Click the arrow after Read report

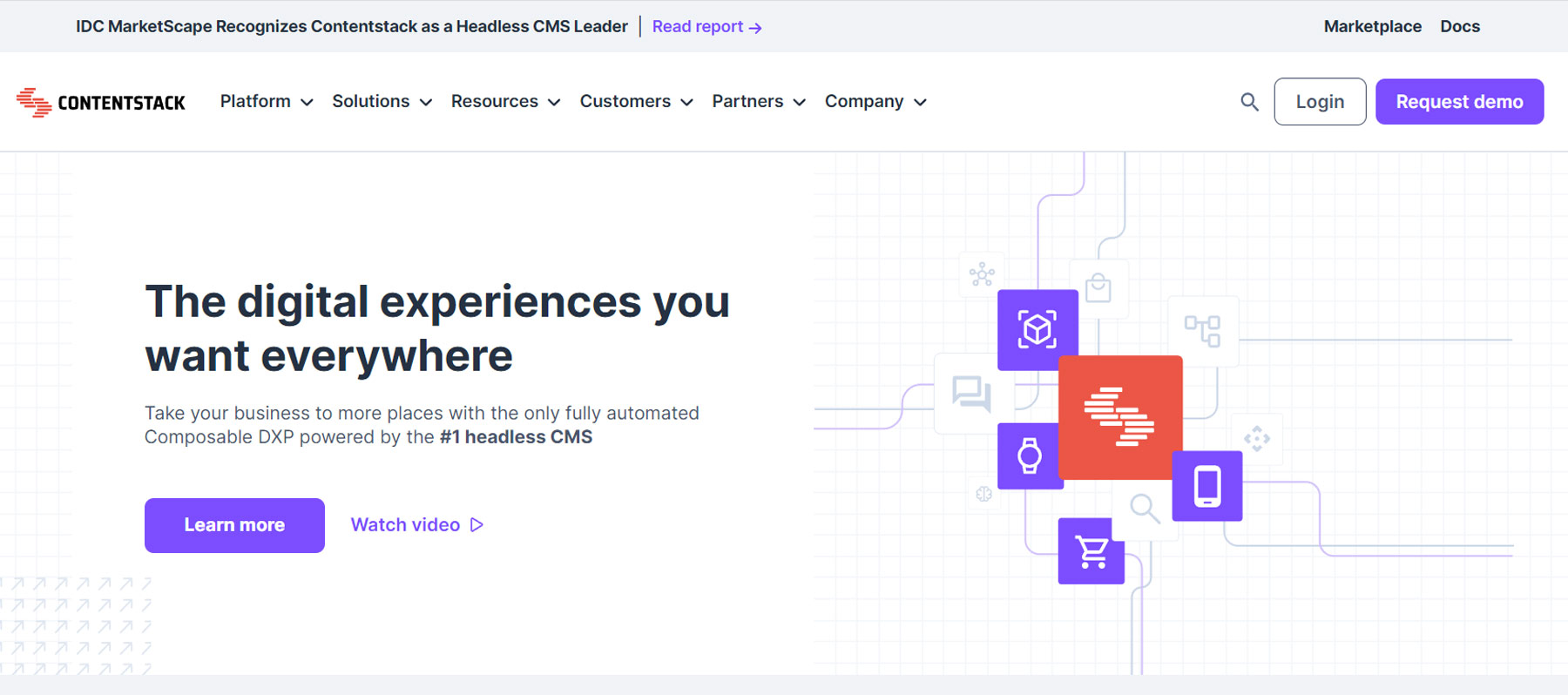pos(755,28)
